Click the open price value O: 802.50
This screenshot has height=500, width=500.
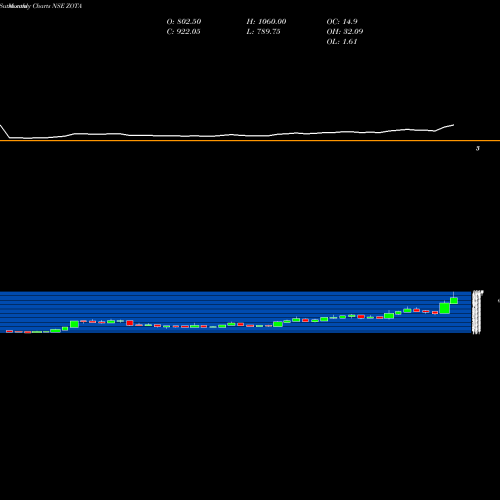point(184,22)
